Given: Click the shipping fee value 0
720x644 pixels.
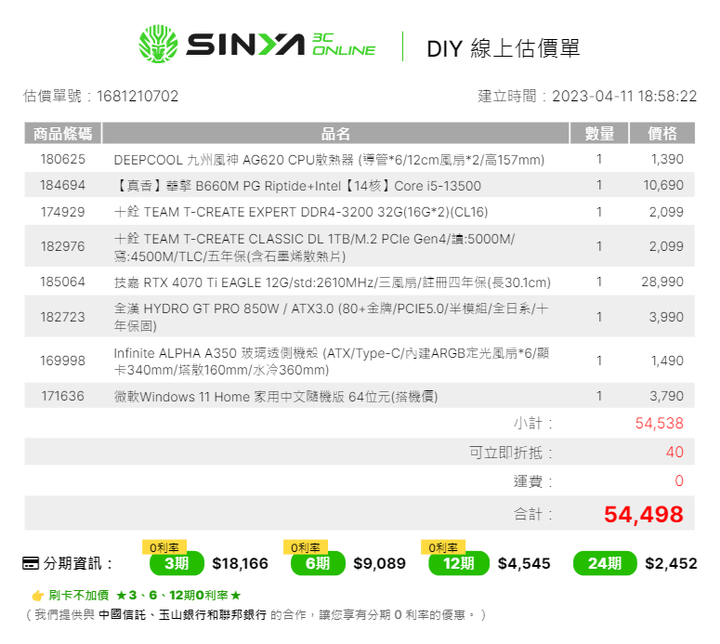Looking at the screenshot, I should [x=679, y=481].
